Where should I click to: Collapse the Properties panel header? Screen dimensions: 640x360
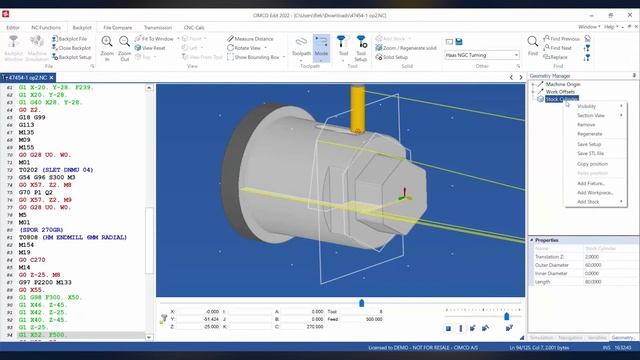tap(532, 240)
